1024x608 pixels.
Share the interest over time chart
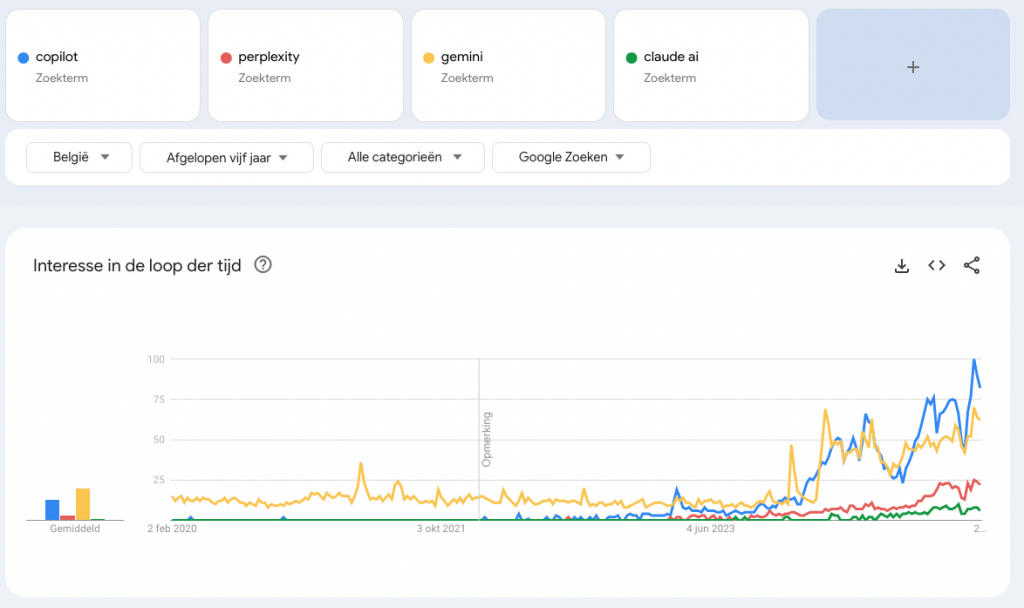tap(971, 265)
